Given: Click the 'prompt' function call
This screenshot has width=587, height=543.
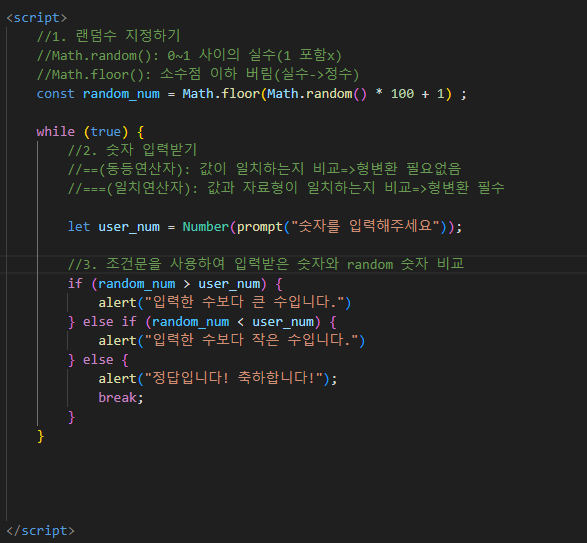Looking at the screenshot, I should (259, 227).
